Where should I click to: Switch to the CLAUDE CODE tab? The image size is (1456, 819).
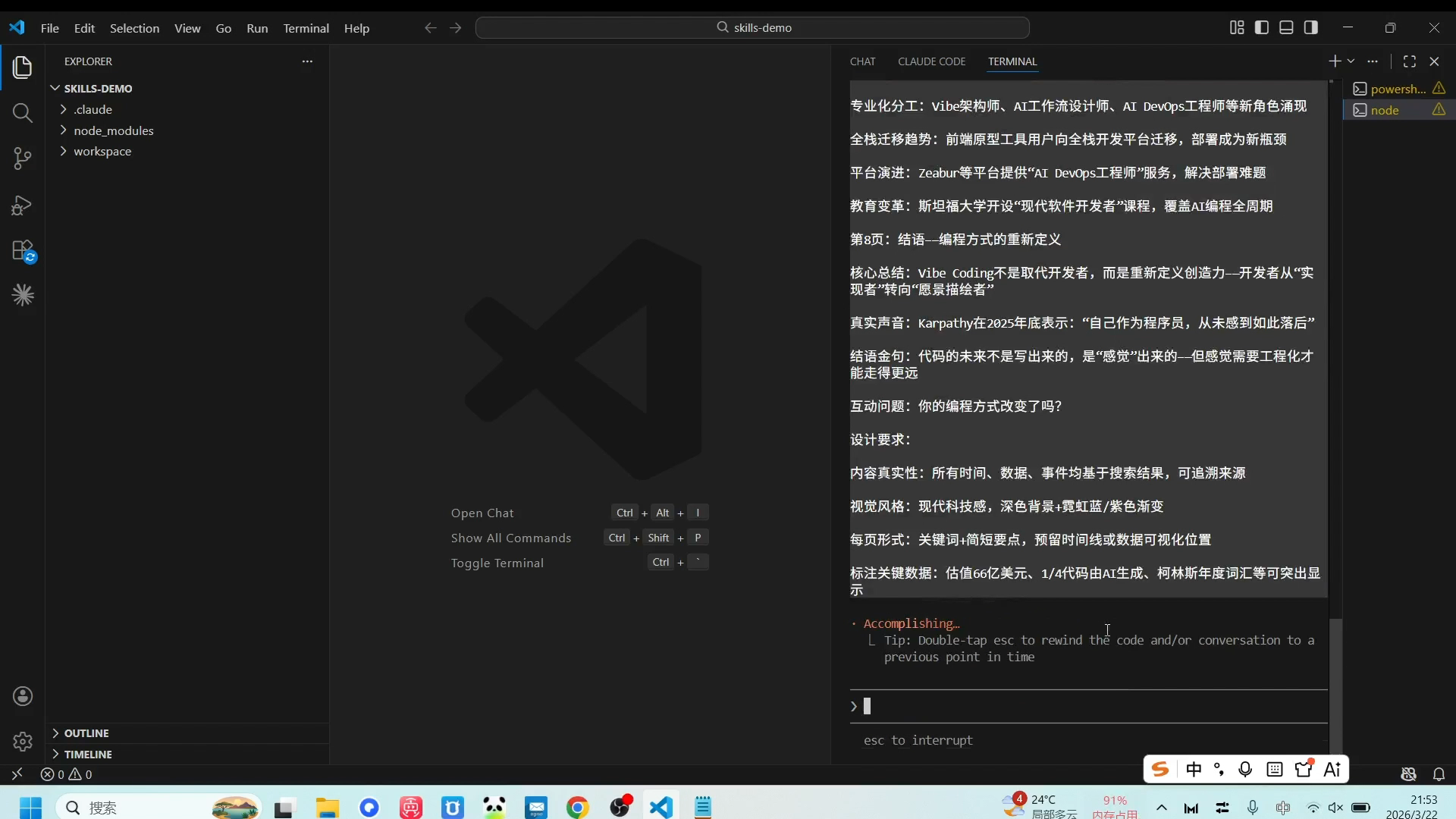(x=931, y=61)
